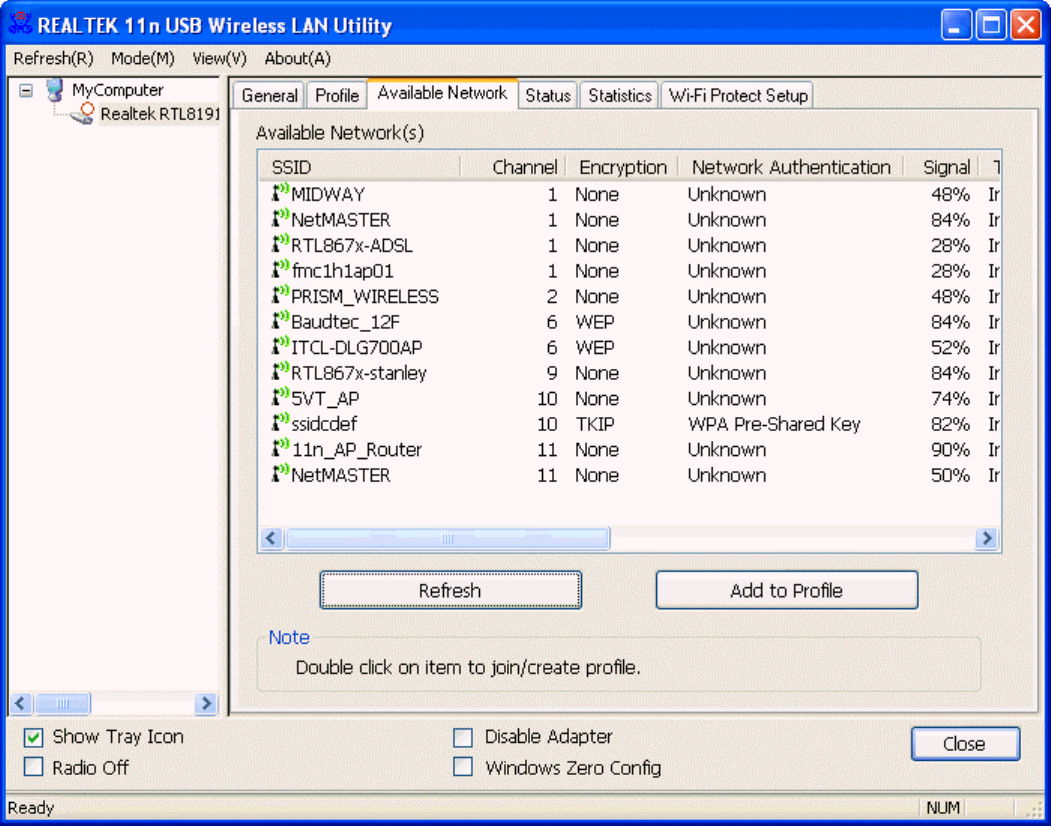Enable Windows Zero Config checkbox
Viewport: 1051px width, 826px height.
[462, 767]
